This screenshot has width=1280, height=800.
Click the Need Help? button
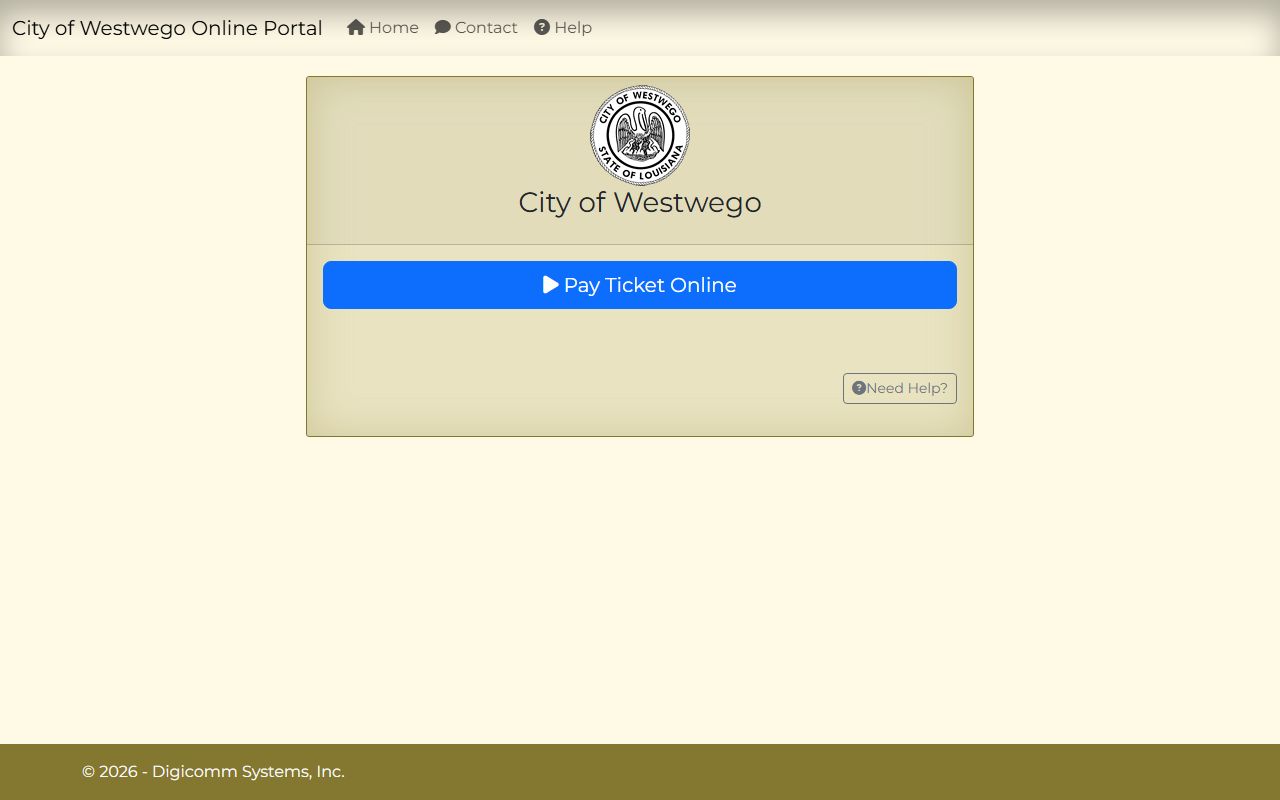(900, 388)
